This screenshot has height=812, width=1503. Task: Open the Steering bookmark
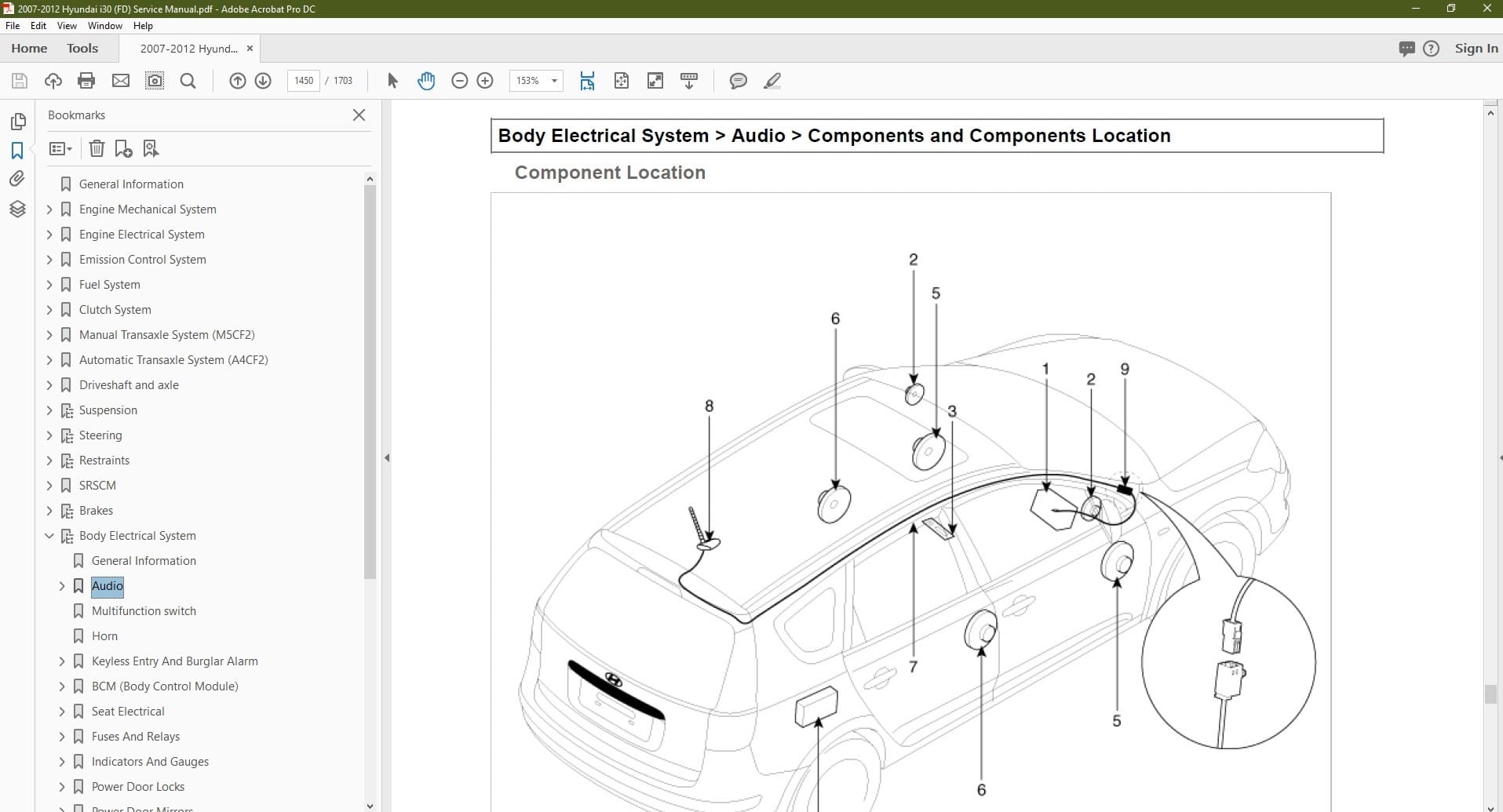tap(100, 435)
